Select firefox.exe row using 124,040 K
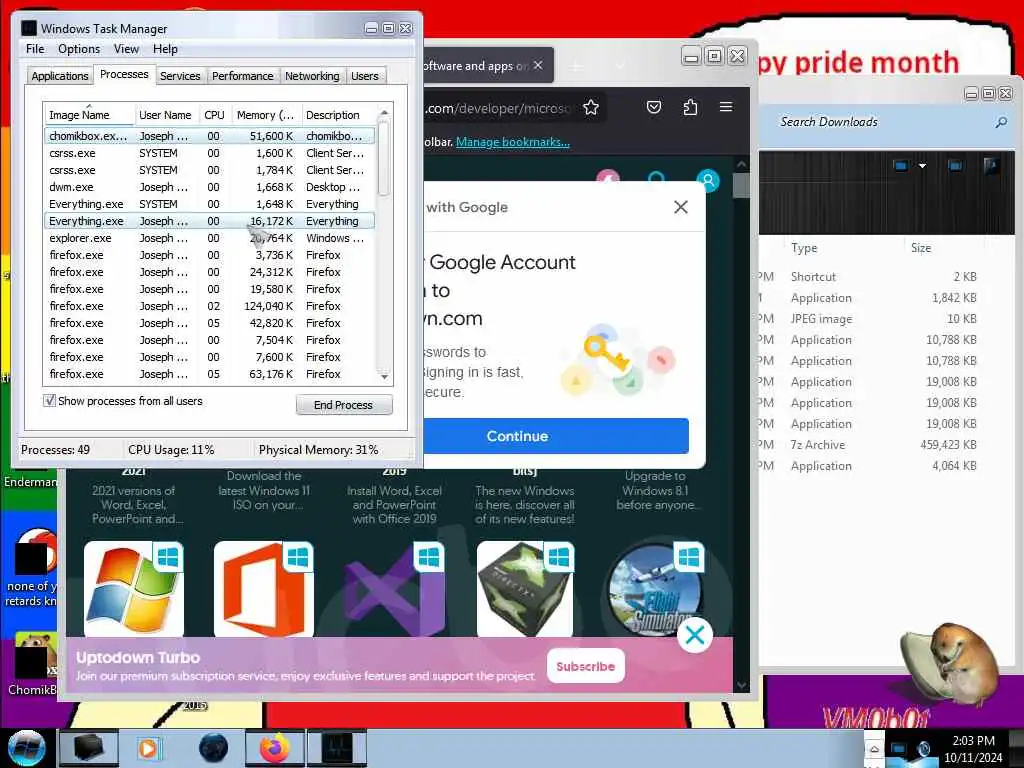 210,306
